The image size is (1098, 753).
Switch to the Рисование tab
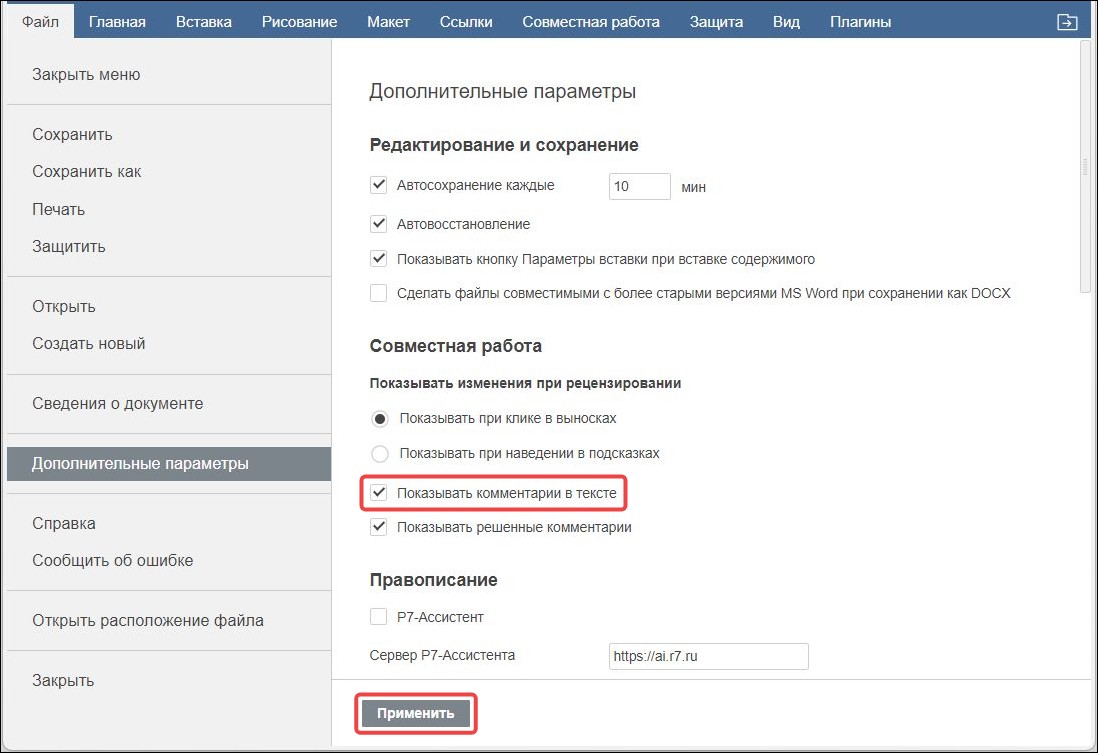click(x=299, y=22)
